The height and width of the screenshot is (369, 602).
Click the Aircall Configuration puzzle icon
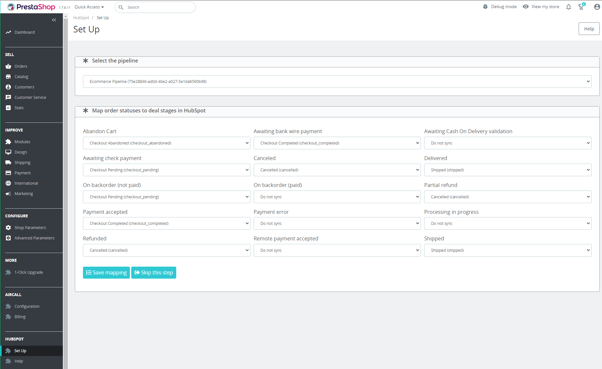tap(8, 306)
